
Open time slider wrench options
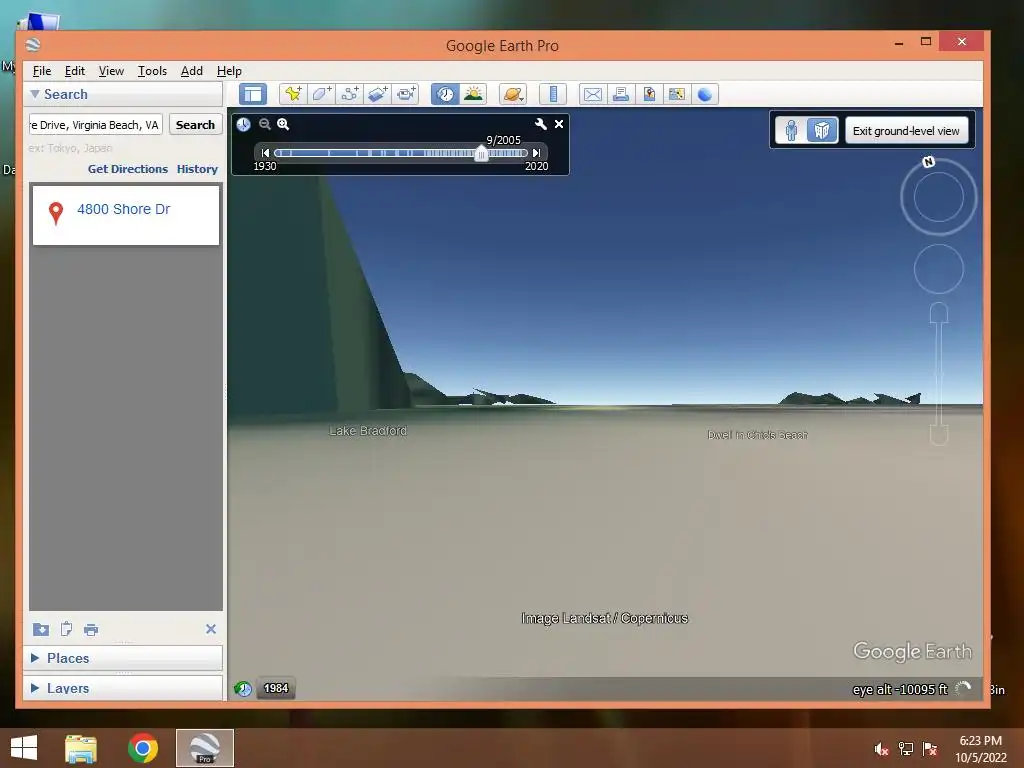tap(541, 124)
